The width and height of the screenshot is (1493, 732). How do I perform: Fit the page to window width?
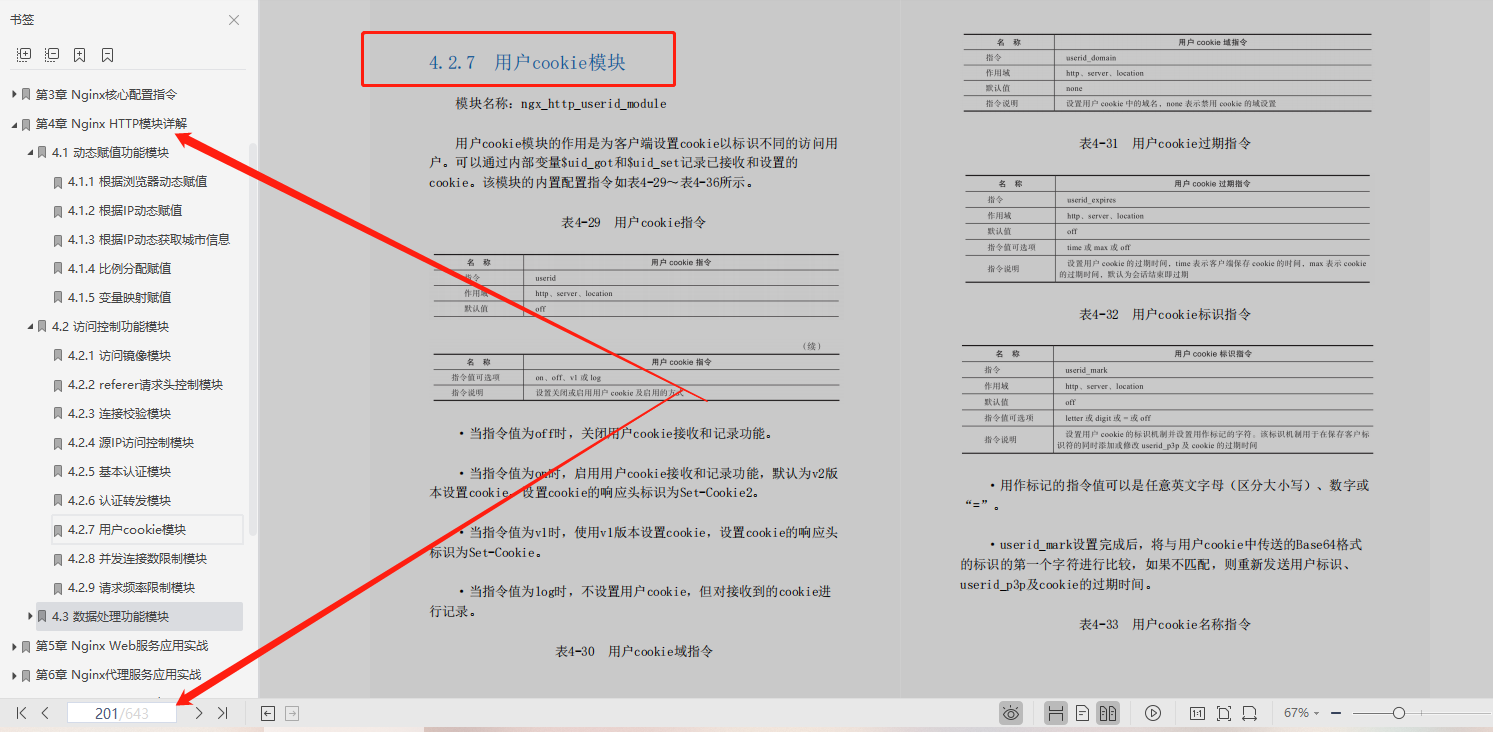pos(1250,713)
